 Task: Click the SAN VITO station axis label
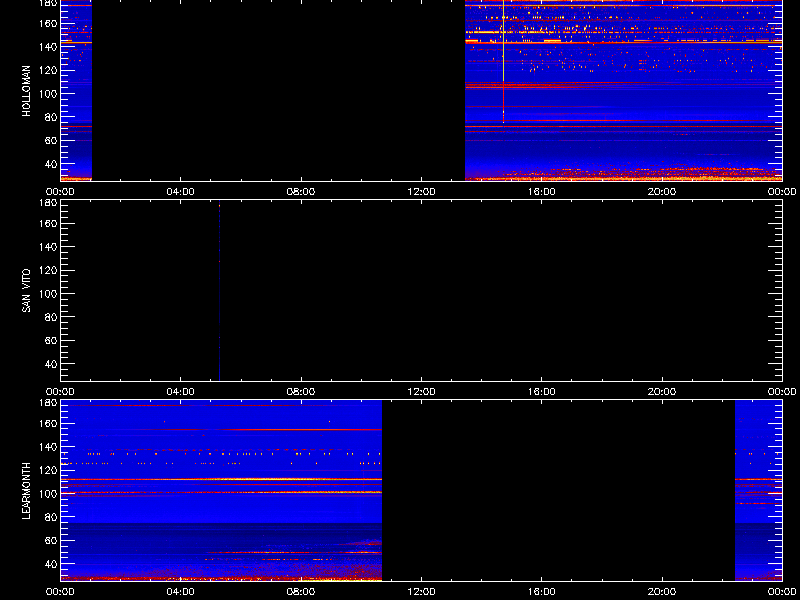tap(27, 291)
